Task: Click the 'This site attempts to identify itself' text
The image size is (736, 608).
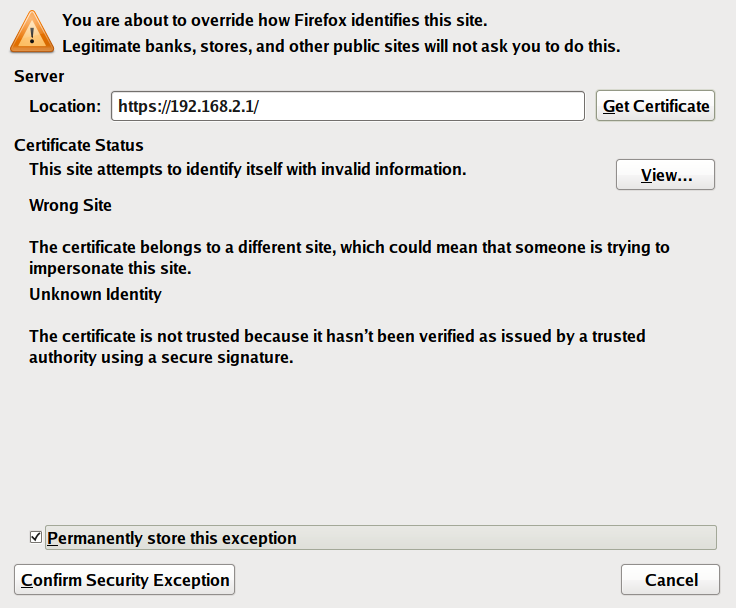Action: click(x=248, y=170)
